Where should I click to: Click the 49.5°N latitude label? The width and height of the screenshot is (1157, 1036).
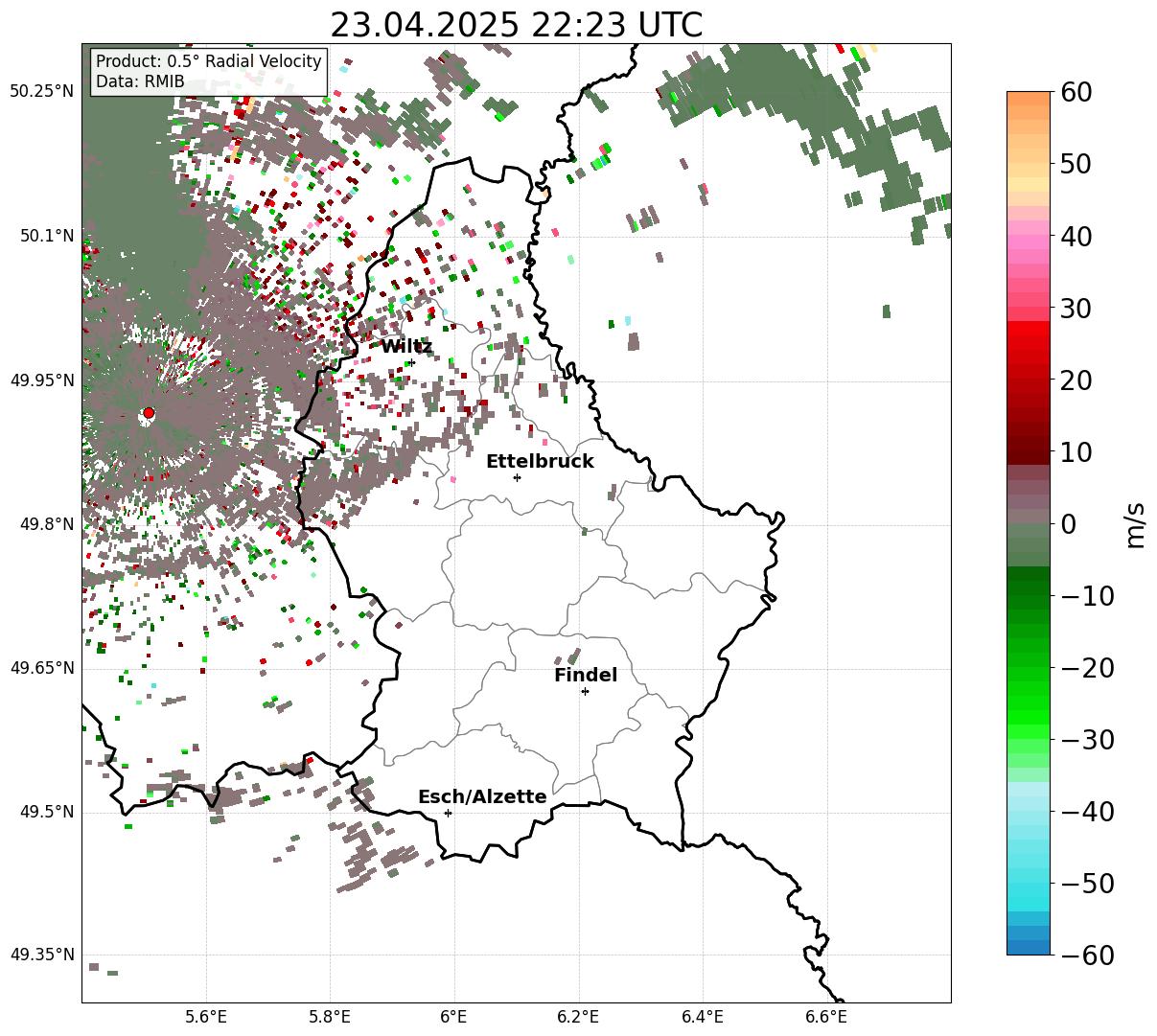coord(47,812)
